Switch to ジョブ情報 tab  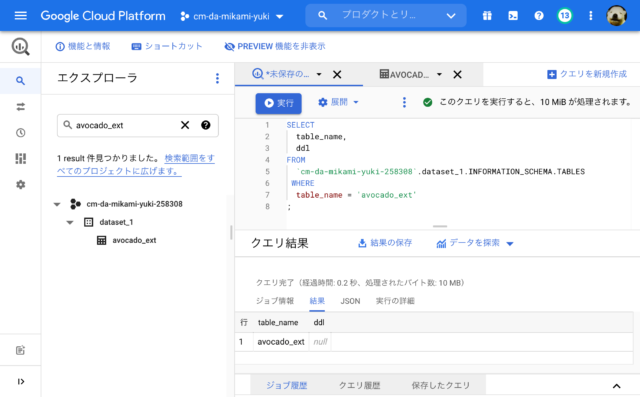(275, 301)
